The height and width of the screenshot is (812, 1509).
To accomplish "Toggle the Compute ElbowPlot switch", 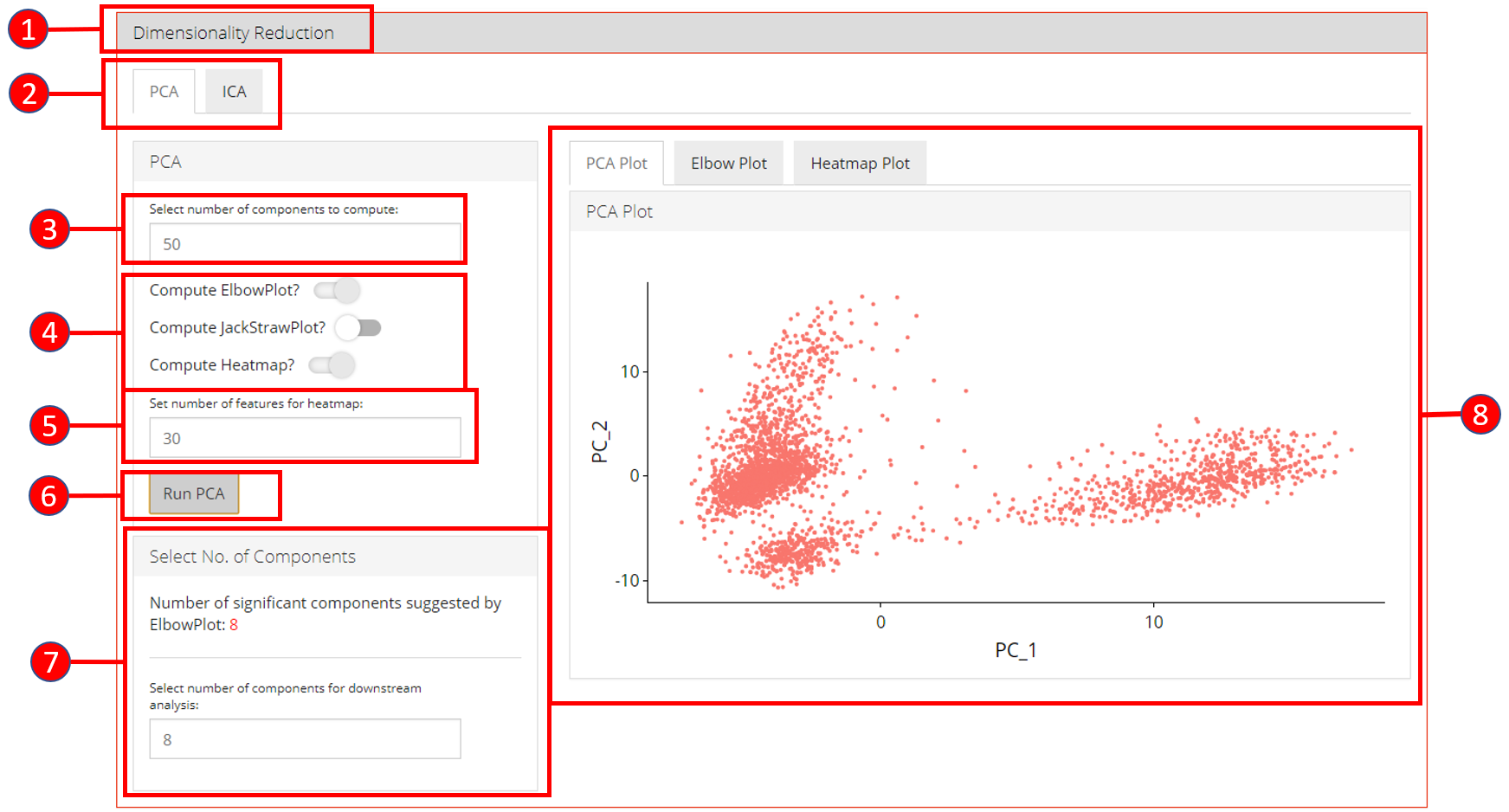I will coord(337,290).
